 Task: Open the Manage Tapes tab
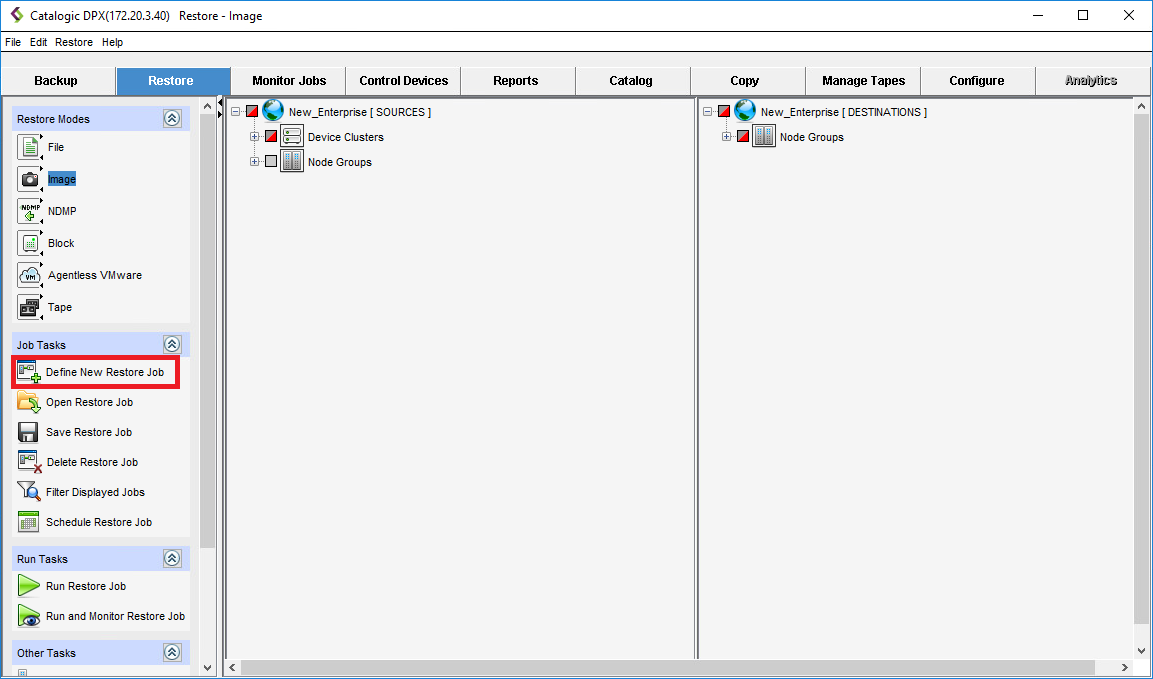(x=862, y=81)
